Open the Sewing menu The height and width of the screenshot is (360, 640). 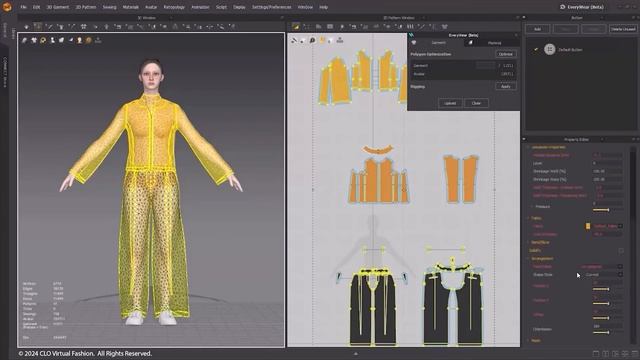tap(109, 7)
